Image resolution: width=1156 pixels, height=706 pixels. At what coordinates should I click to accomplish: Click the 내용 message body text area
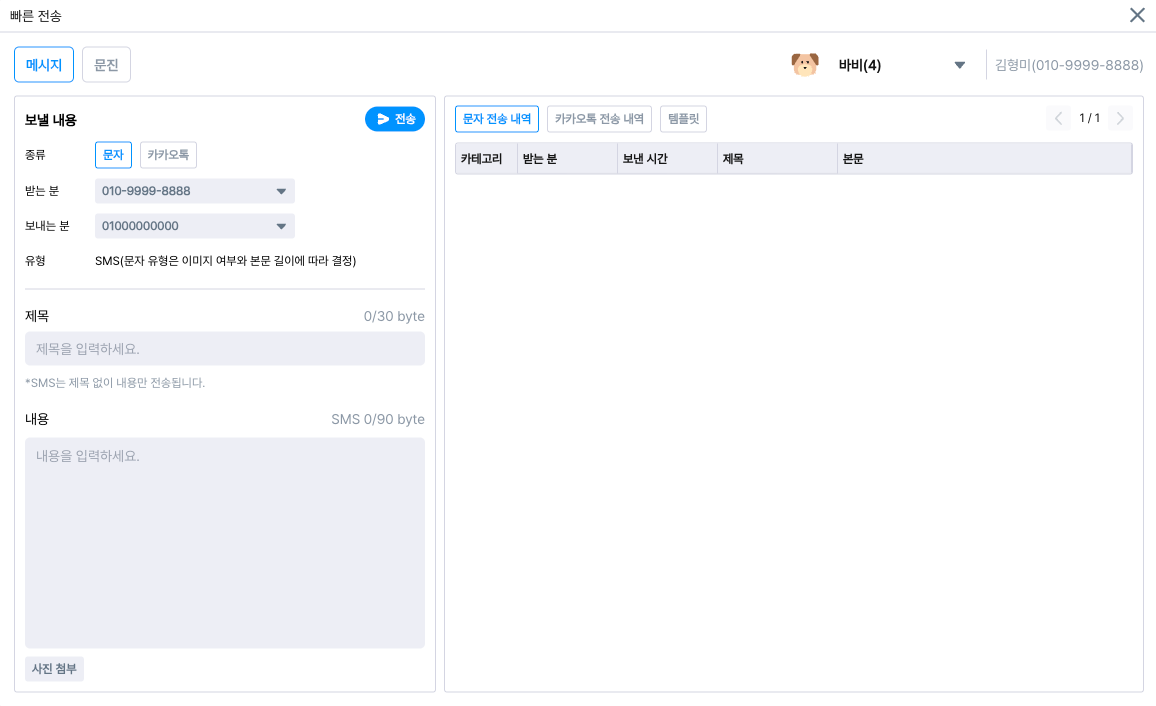[225, 542]
